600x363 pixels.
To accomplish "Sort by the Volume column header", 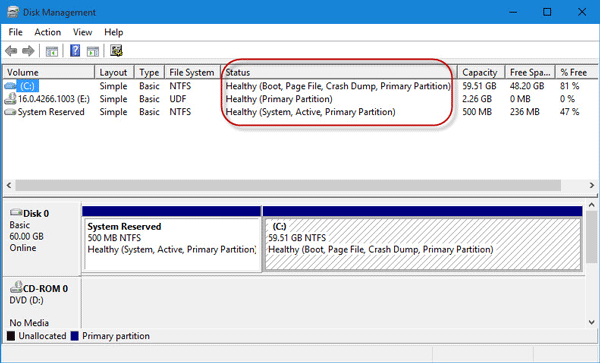I will (x=49, y=72).
